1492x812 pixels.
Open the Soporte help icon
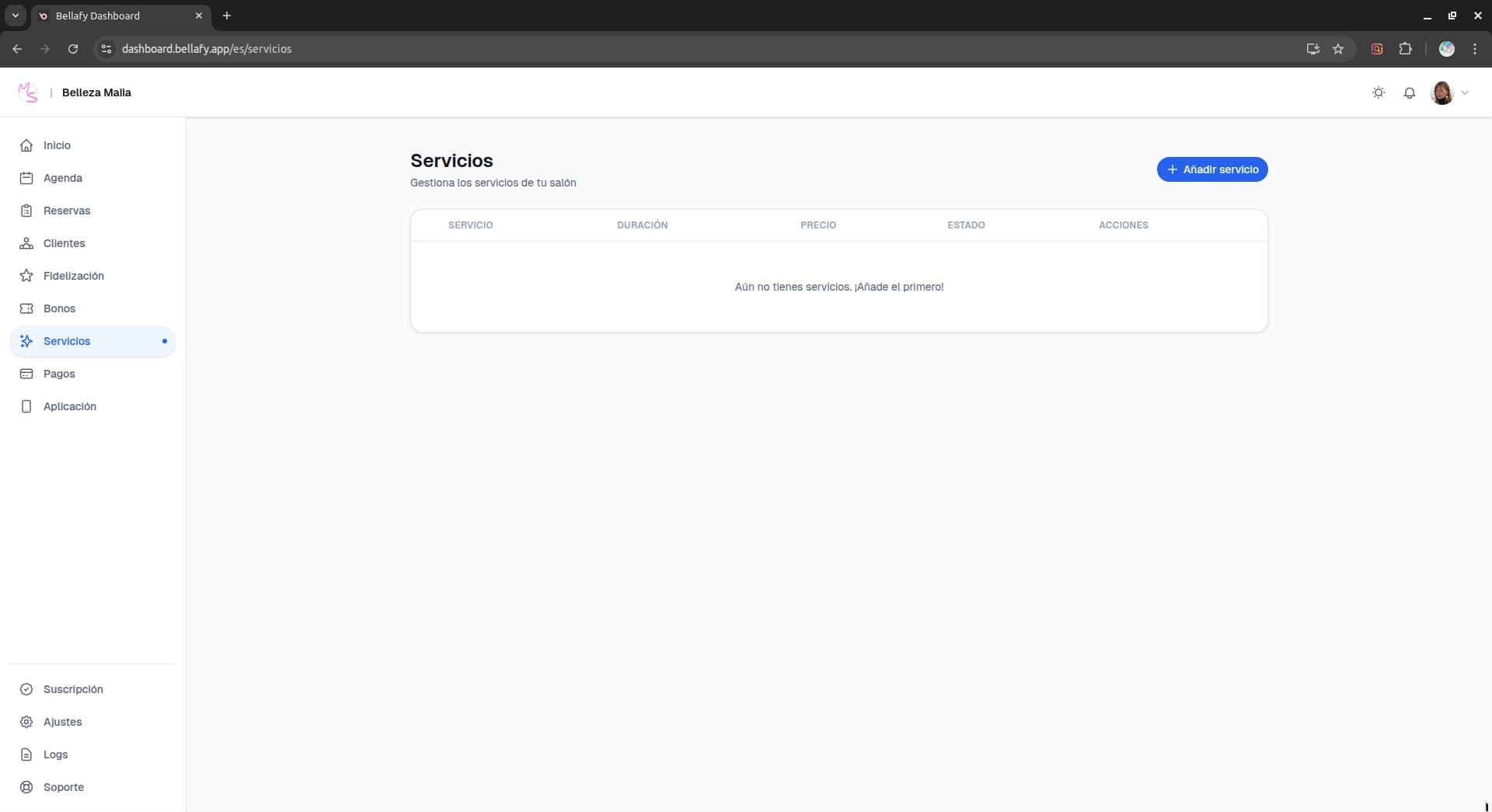coord(26,787)
